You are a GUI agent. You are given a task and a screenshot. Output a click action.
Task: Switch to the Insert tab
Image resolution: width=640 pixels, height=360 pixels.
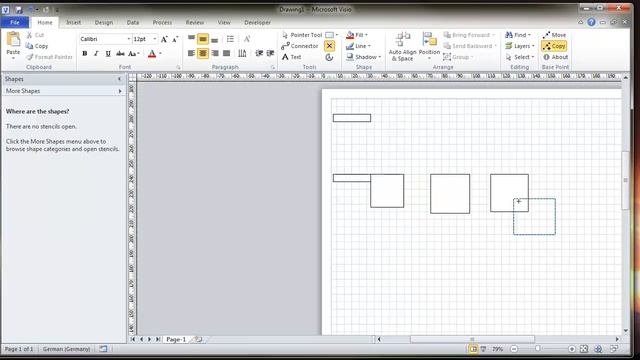click(x=73, y=22)
